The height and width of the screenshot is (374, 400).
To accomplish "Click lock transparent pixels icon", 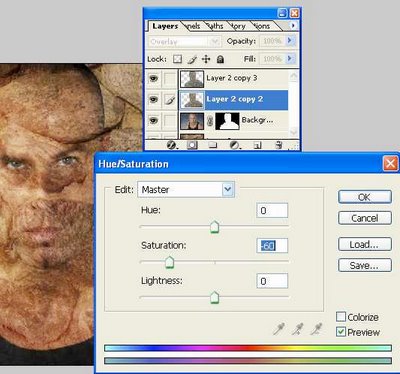I will [x=177, y=59].
